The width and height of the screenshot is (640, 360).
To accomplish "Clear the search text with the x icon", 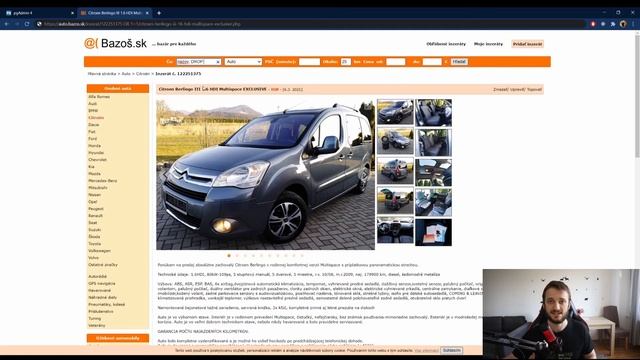I will [x=218, y=62].
